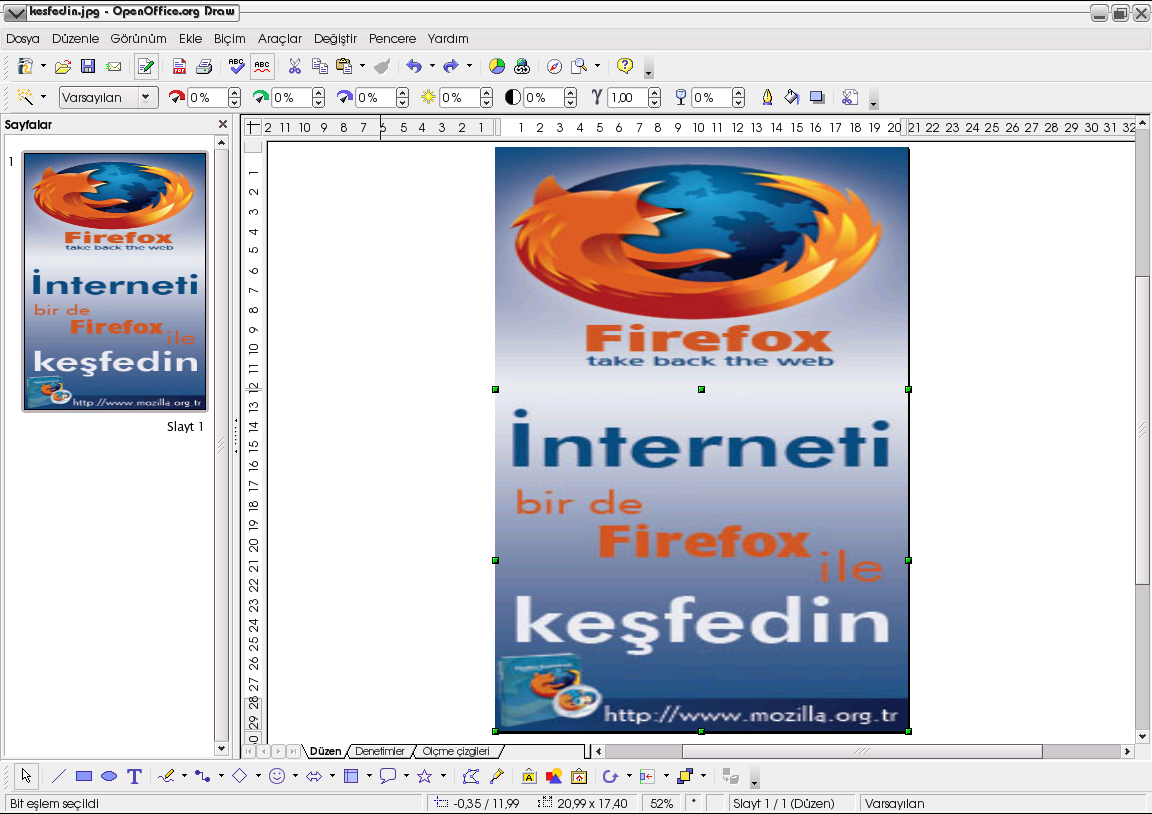Screen dimensions: 1152x814
Task: Open the Düzenle menu
Action: coord(76,38)
